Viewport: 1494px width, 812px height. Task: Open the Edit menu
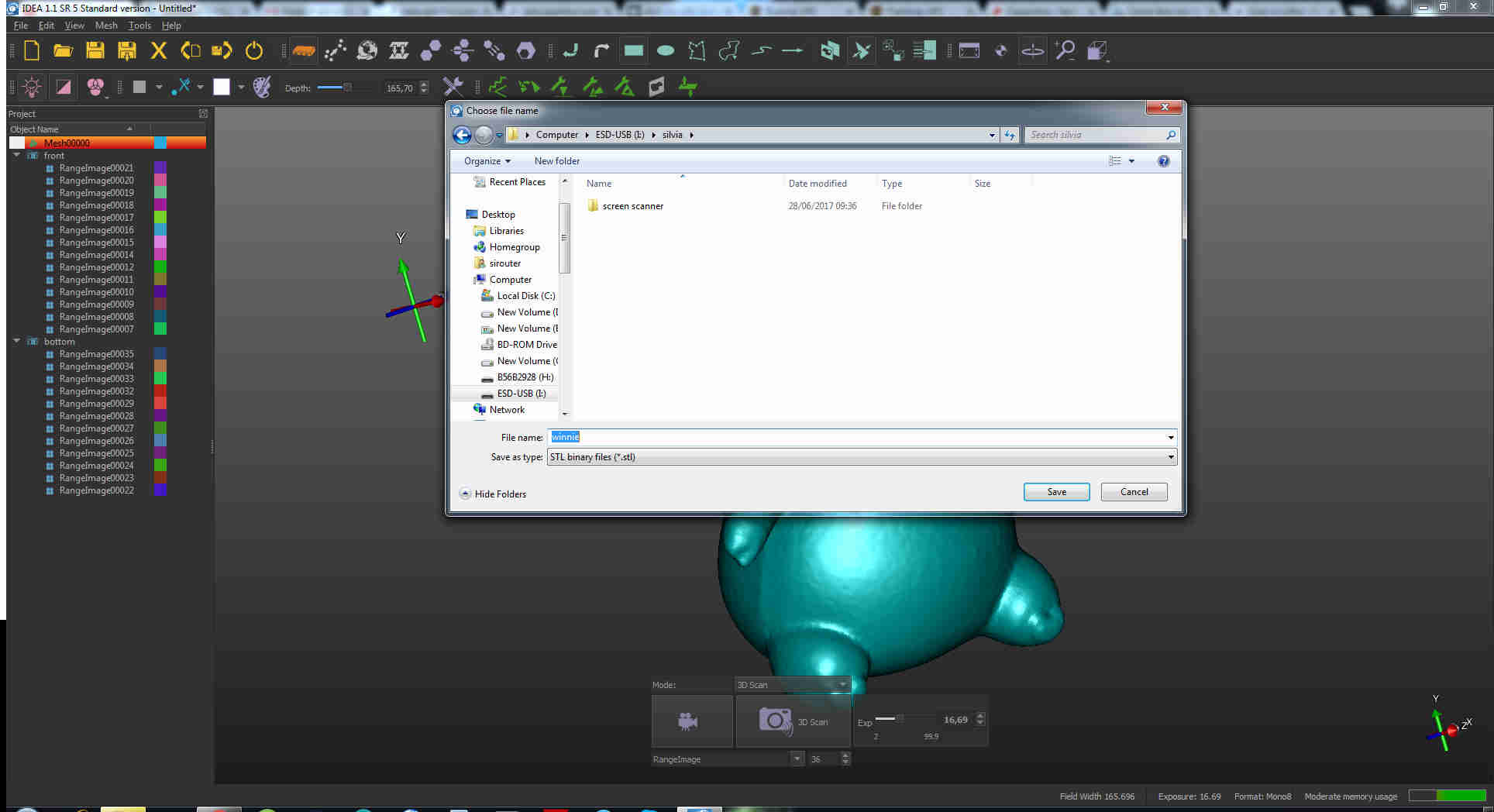tap(46, 26)
